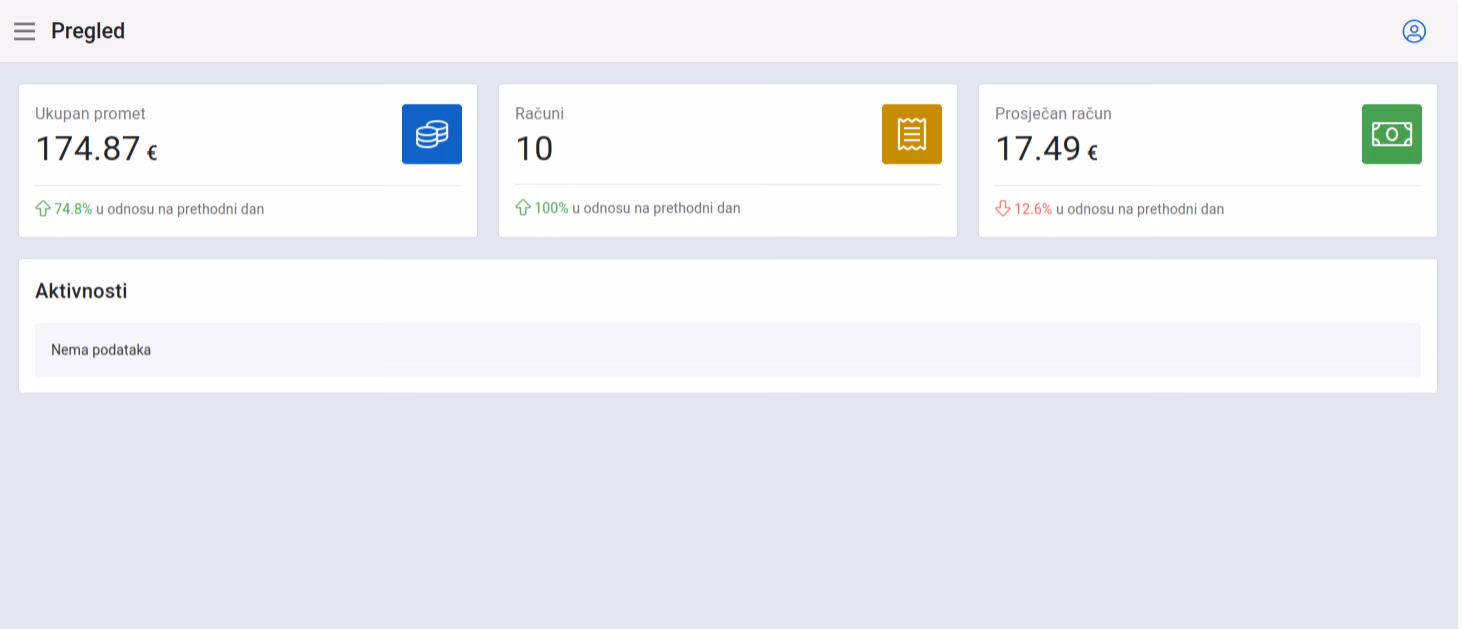The width and height of the screenshot is (1461, 629).
Task: Open the hamburger navigation menu
Action: [24, 31]
